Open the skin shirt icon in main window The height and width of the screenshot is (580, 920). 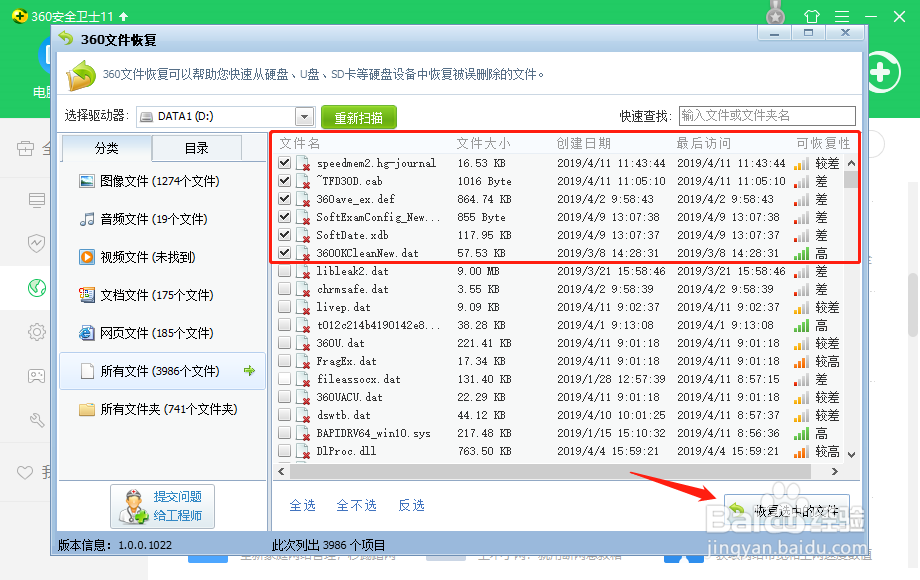click(811, 16)
